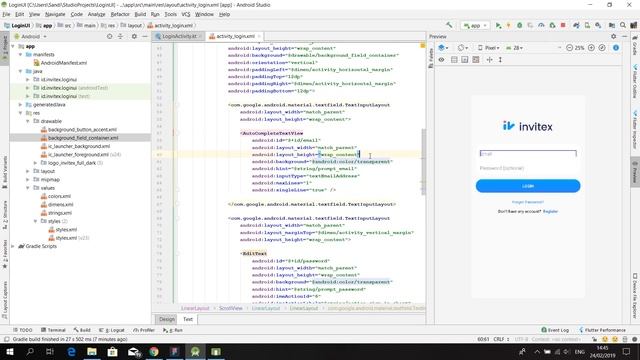Click the Debug app bug icon

click(x=520, y=25)
